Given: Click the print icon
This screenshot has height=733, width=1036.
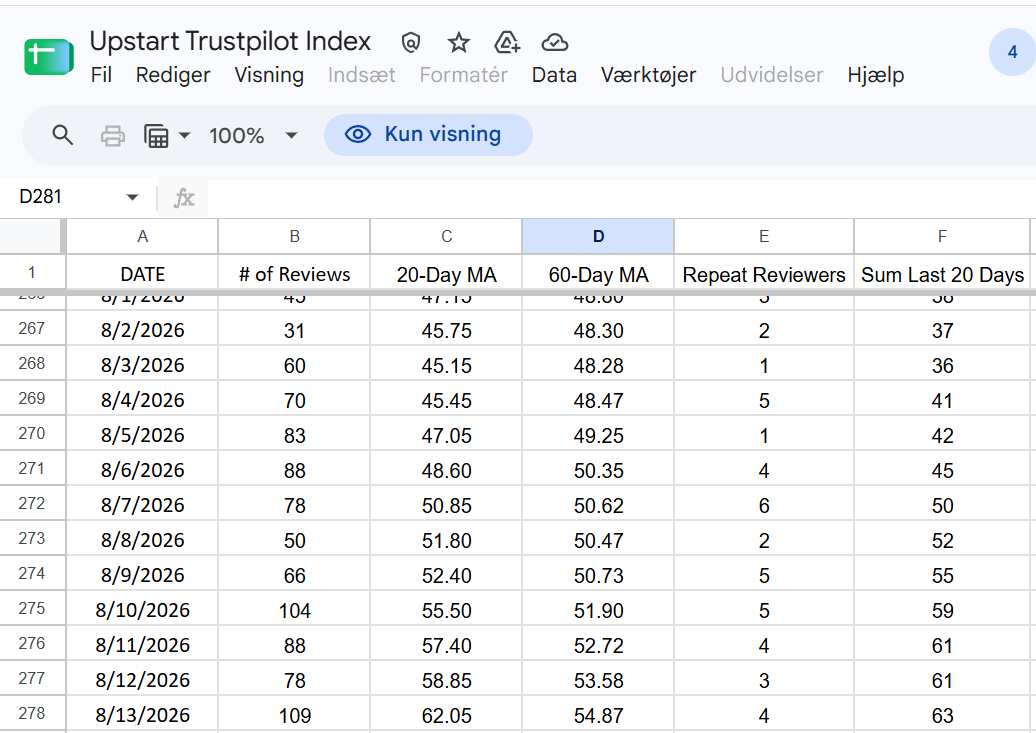Looking at the screenshot, I should click(112, 135).
